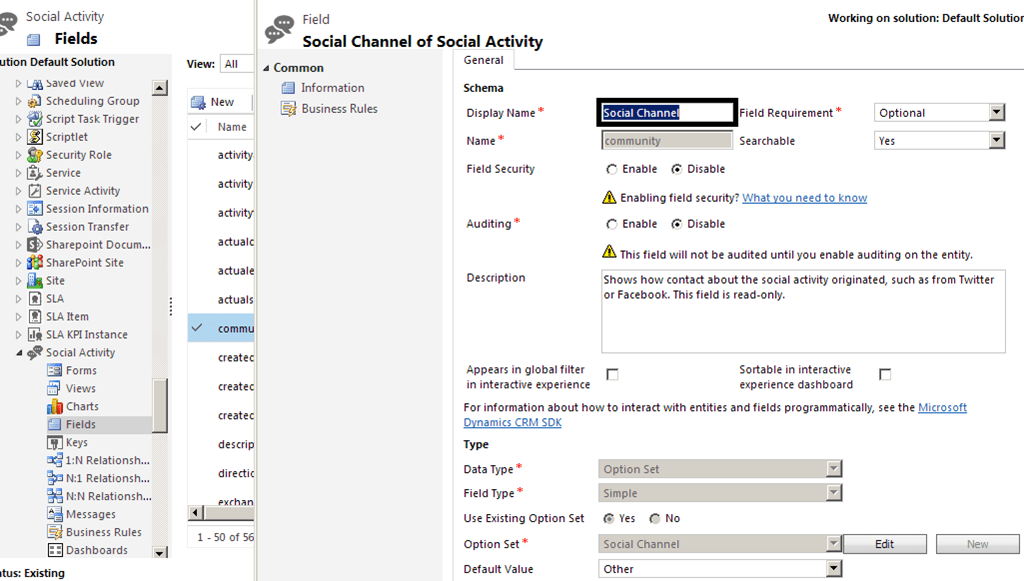Select Disable for Auditing
This screenshot has width=1024, height=581.
677,224
